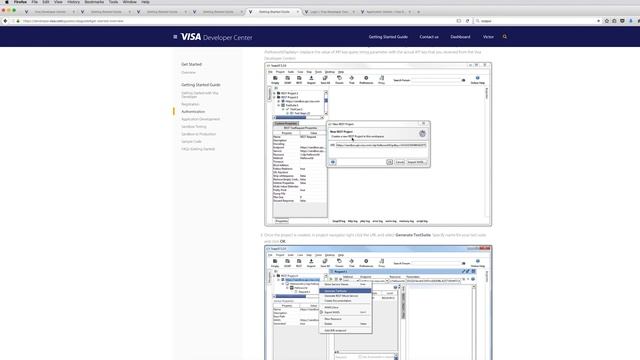Click the VISA Developer Center logo
640x360 pixels.
click(x=216, y=37)
